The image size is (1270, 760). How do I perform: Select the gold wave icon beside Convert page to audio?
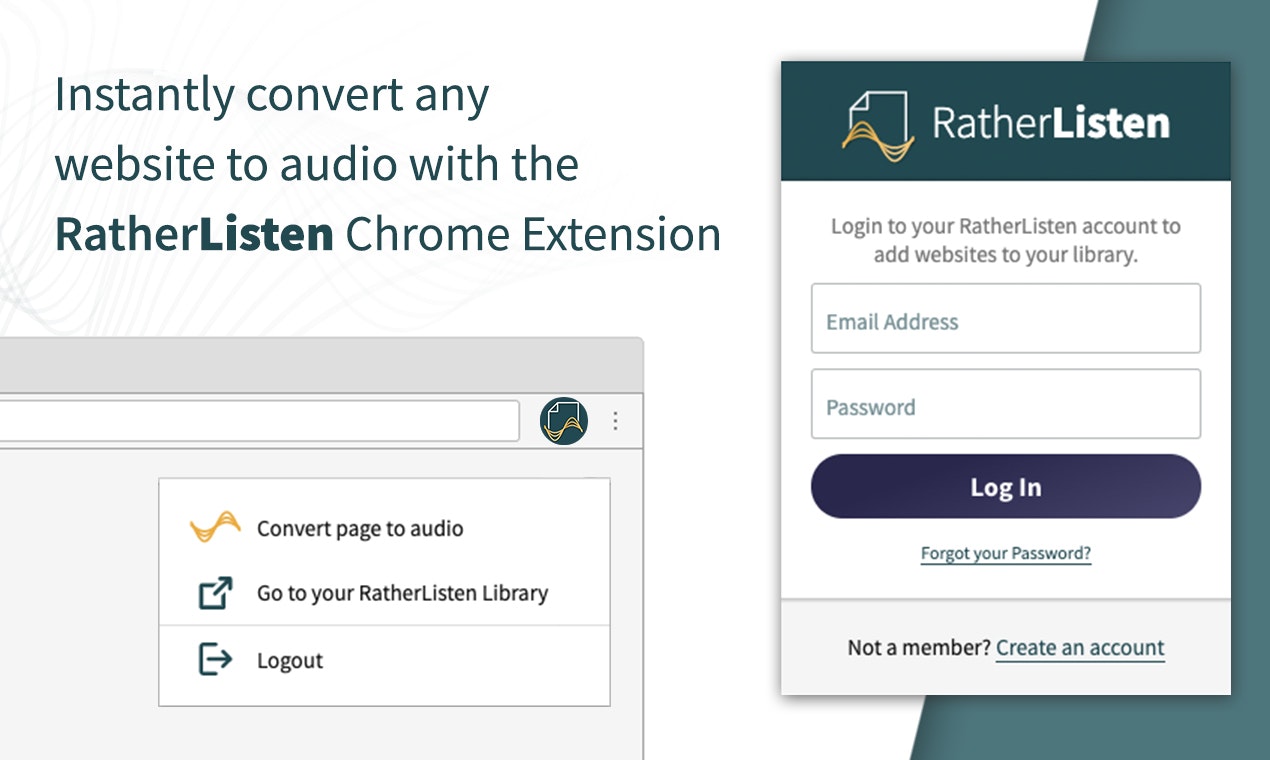(x=213, y=524)
